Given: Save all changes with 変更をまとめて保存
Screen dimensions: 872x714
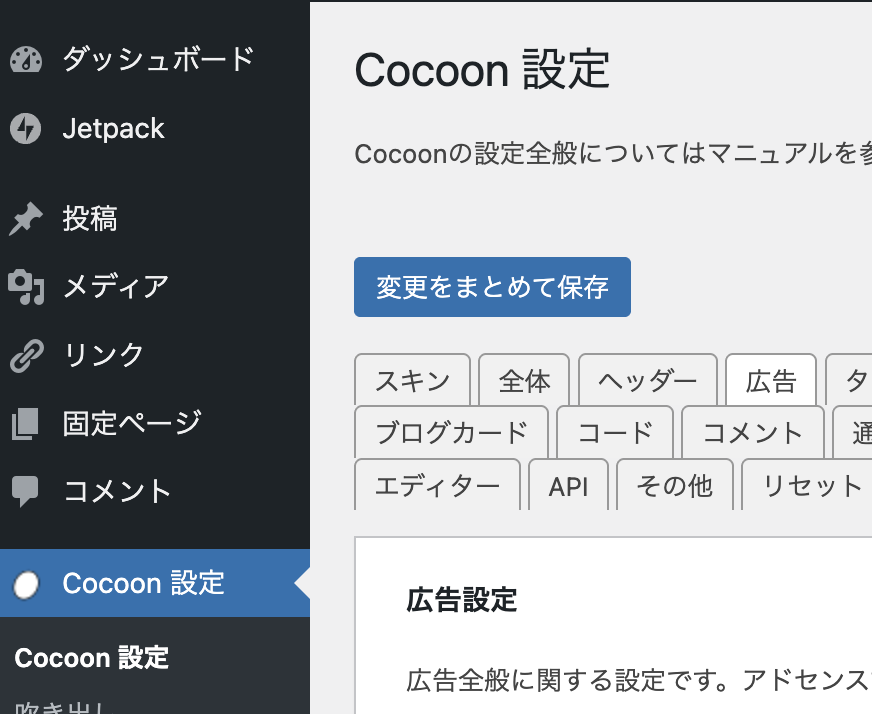Looking at the screenshot, I should 492,288.
